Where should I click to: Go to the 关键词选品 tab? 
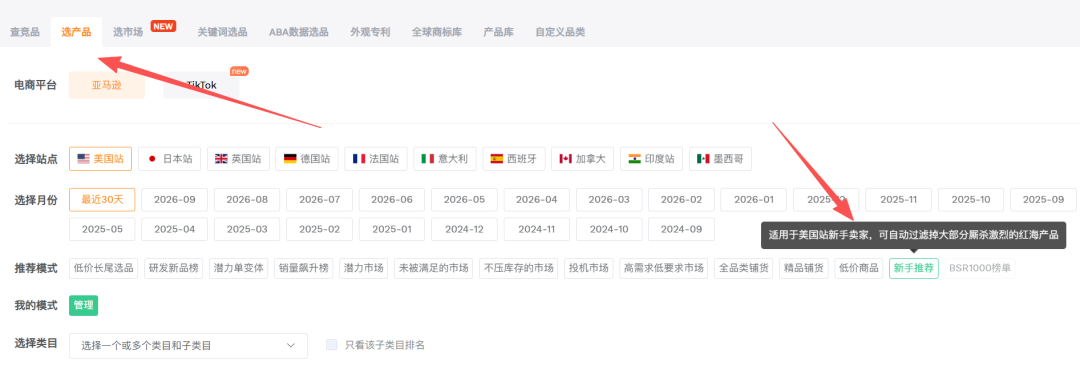(x=222, y=32)
